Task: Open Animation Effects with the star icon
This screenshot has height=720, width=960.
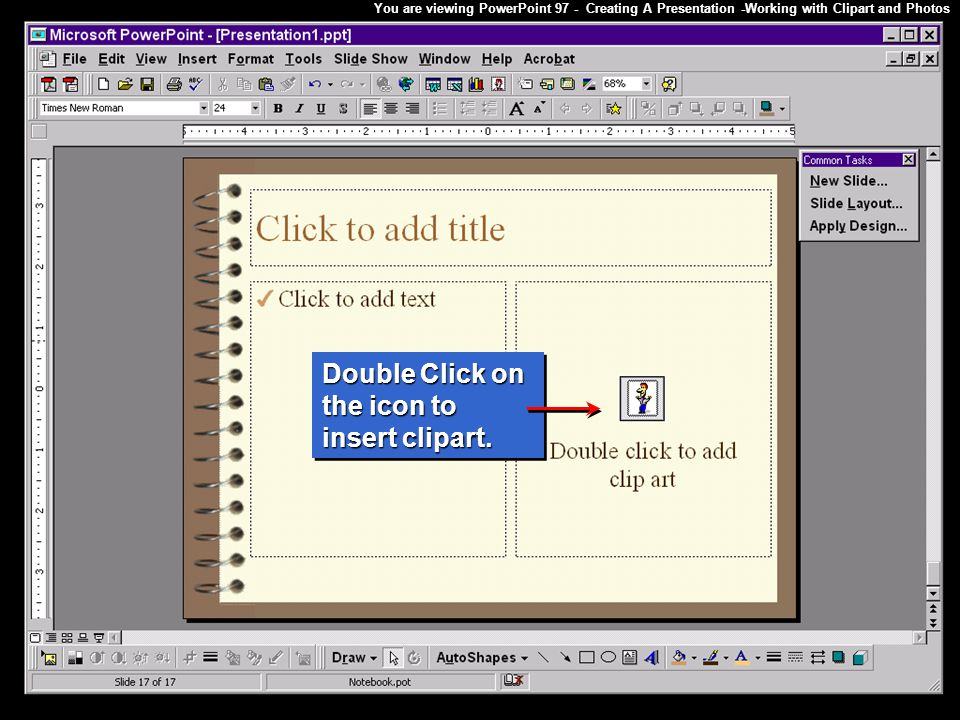Action: pos(613,109)
